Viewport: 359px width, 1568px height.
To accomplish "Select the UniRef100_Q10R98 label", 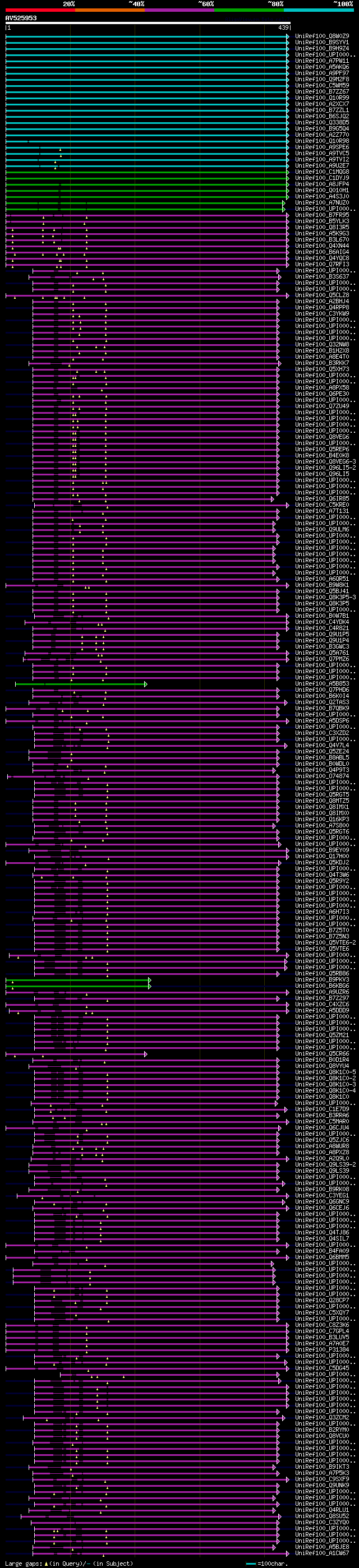I will click(x=323, y=141).
